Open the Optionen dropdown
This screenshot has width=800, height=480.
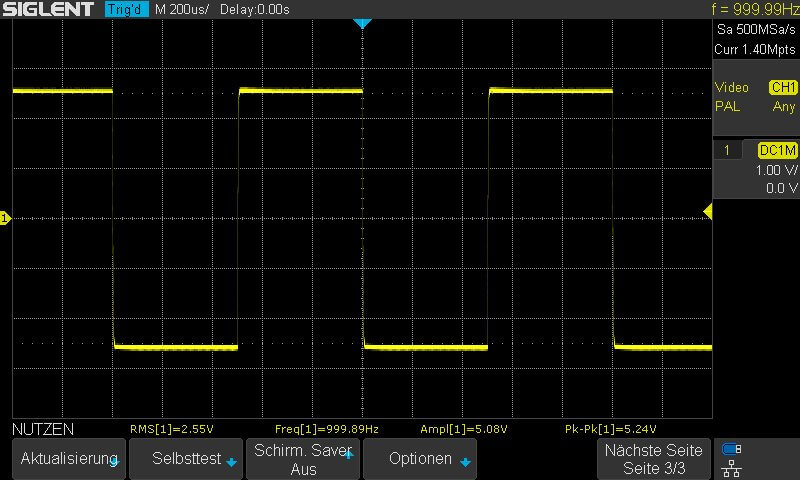[420, 459]
